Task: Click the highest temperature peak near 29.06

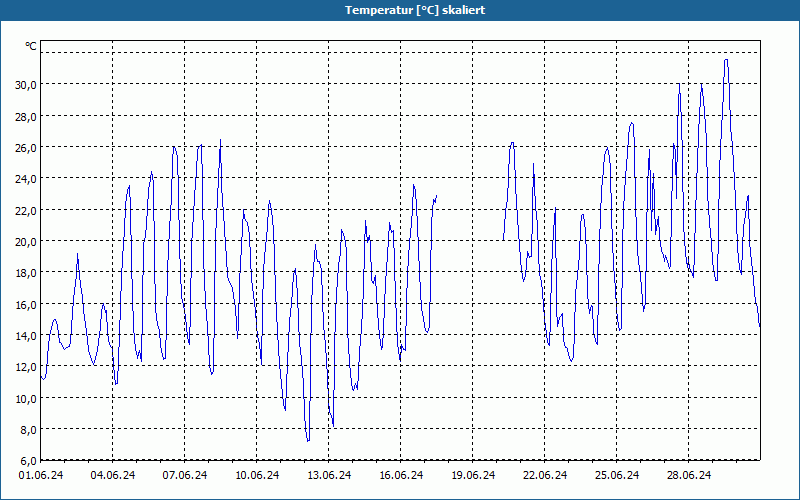Action: click(x=726, y=60)
